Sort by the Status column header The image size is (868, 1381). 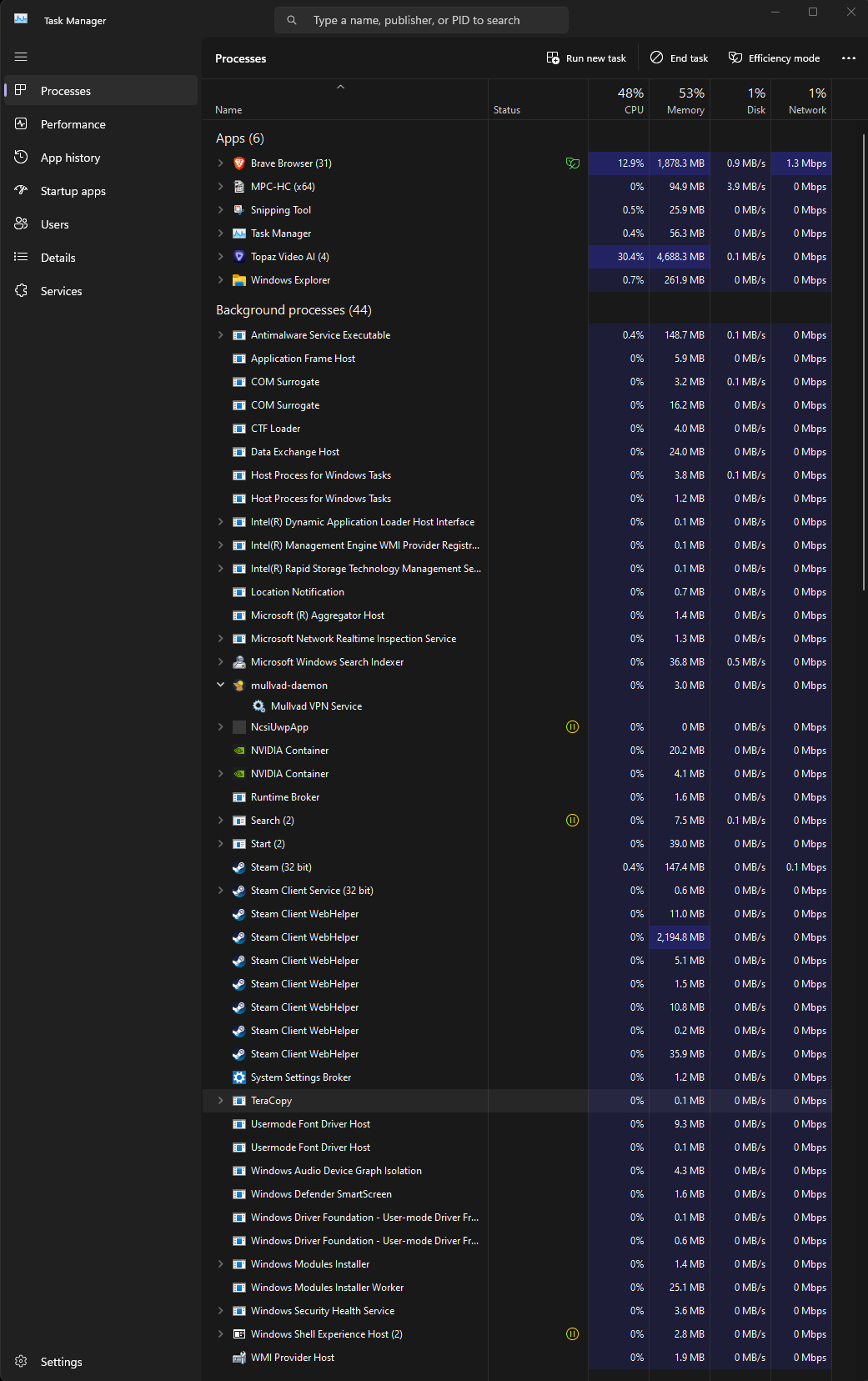tap(538, 100)
